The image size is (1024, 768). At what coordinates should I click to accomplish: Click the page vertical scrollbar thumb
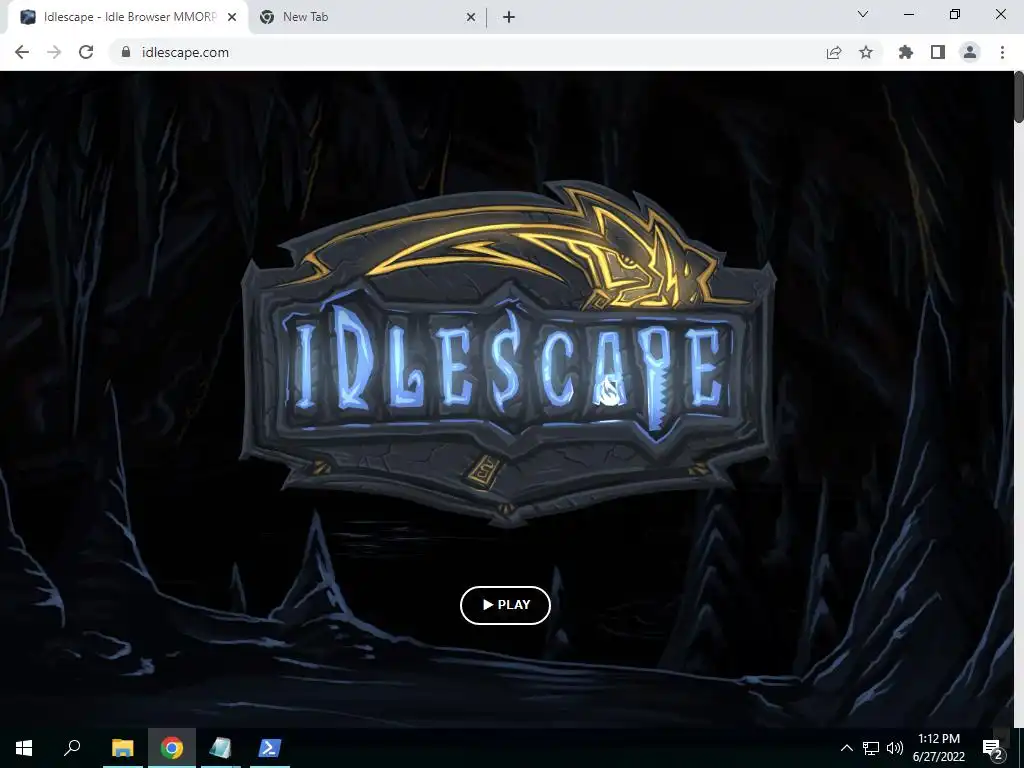pos(1018,96)
